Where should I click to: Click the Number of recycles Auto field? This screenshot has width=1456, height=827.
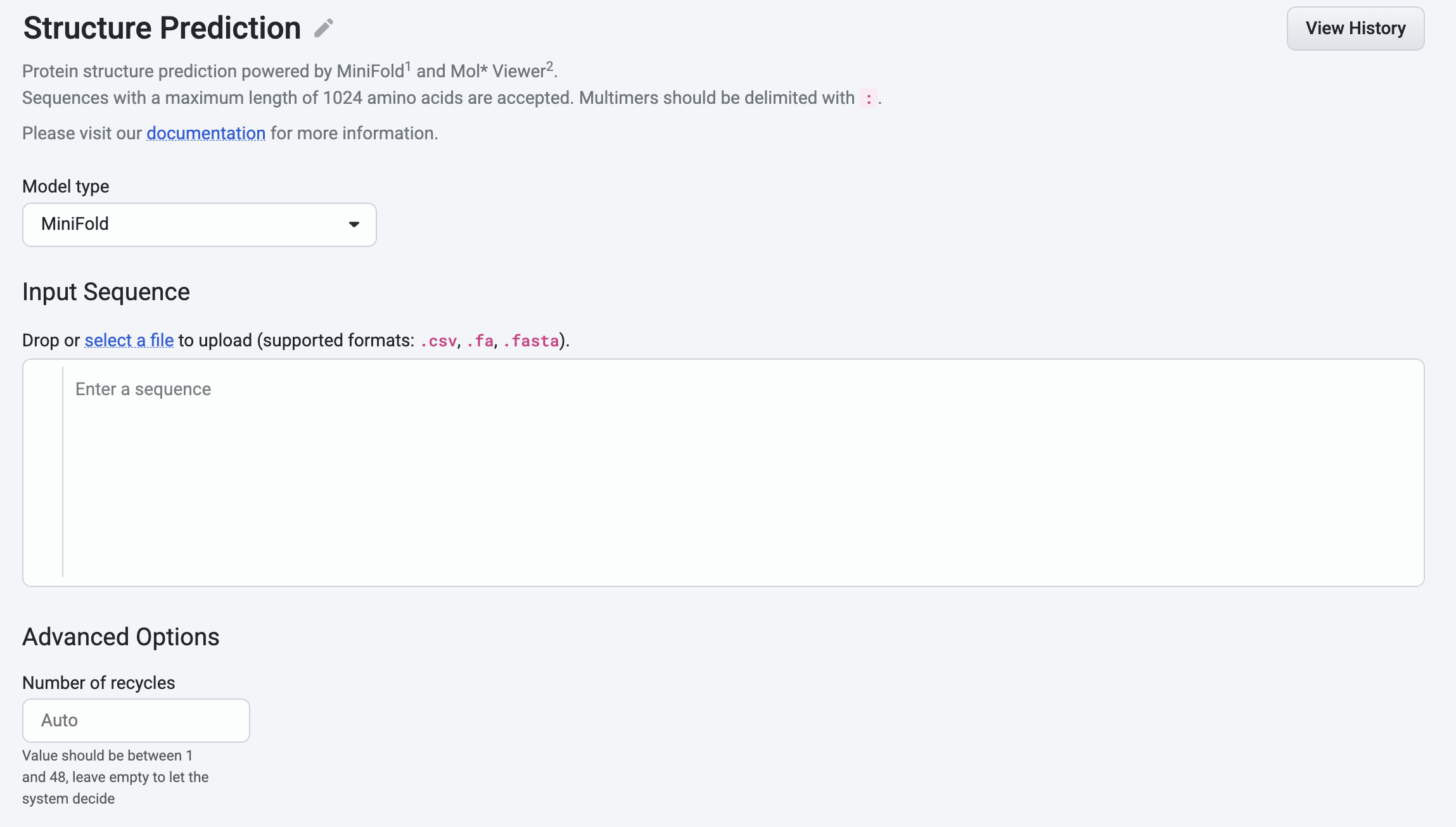[136, 721]
